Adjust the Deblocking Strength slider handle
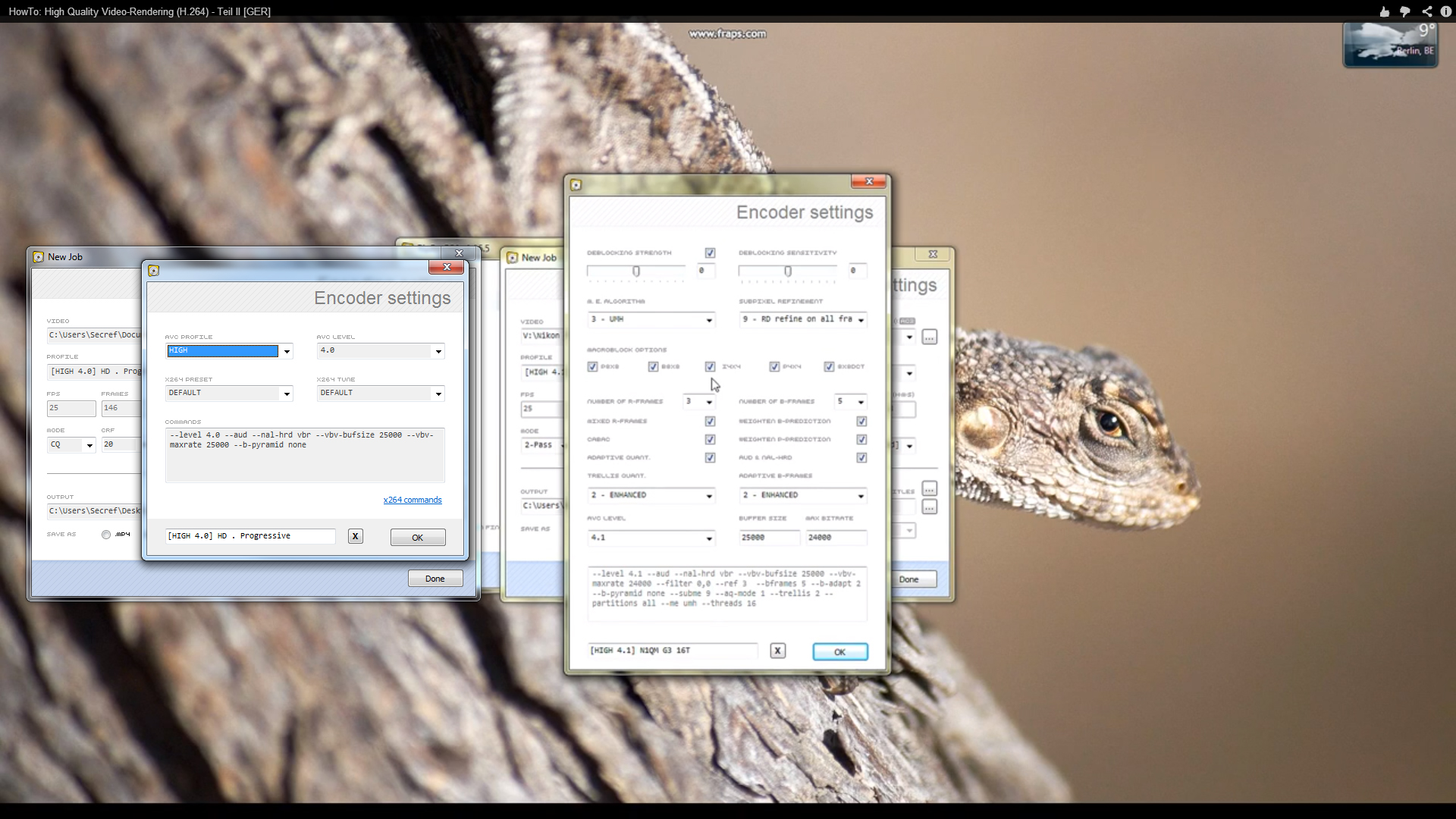 coord(636,271)
